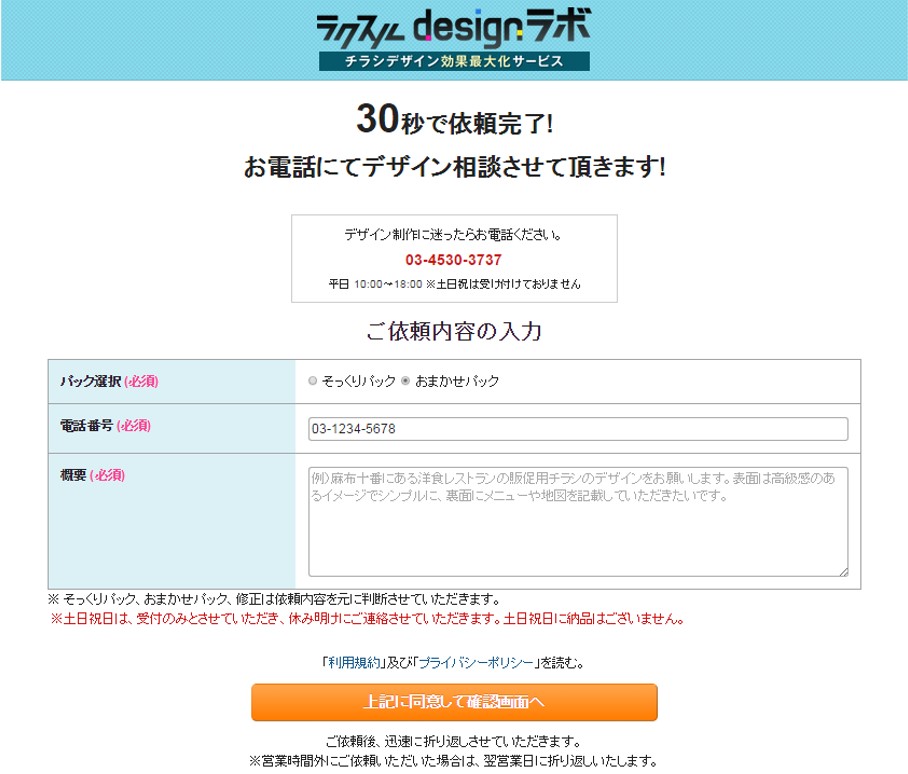Click the 30秒で依頼完了! headline
Viewport: 908px width, 774px height.
click(454, 122)
